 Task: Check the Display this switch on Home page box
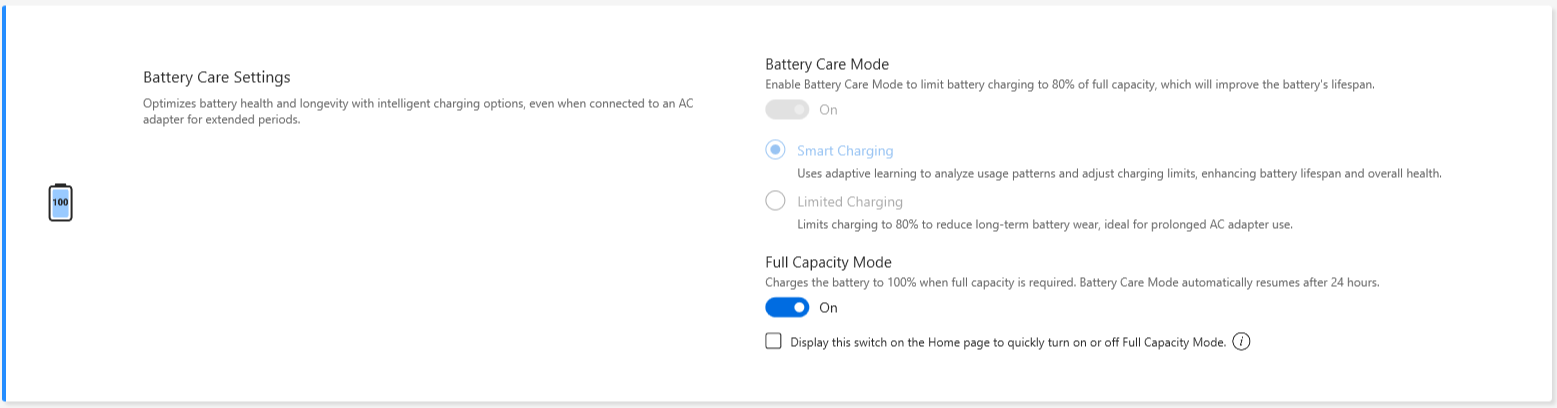pyautogui.click(x=773, y=341)
